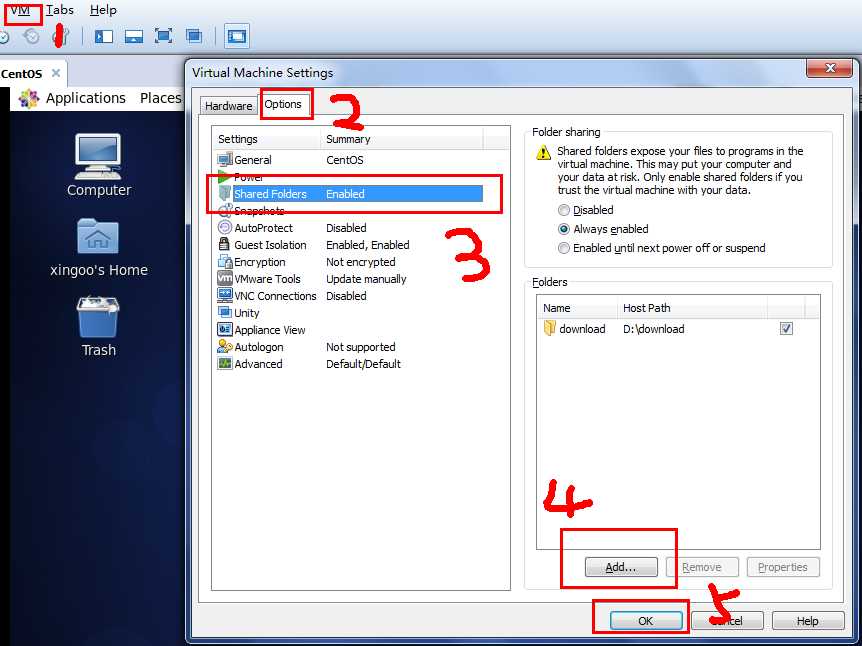Screen dimensions: 862x646
Task: Select the Always enabled radio button
Action: click(563, 229)
